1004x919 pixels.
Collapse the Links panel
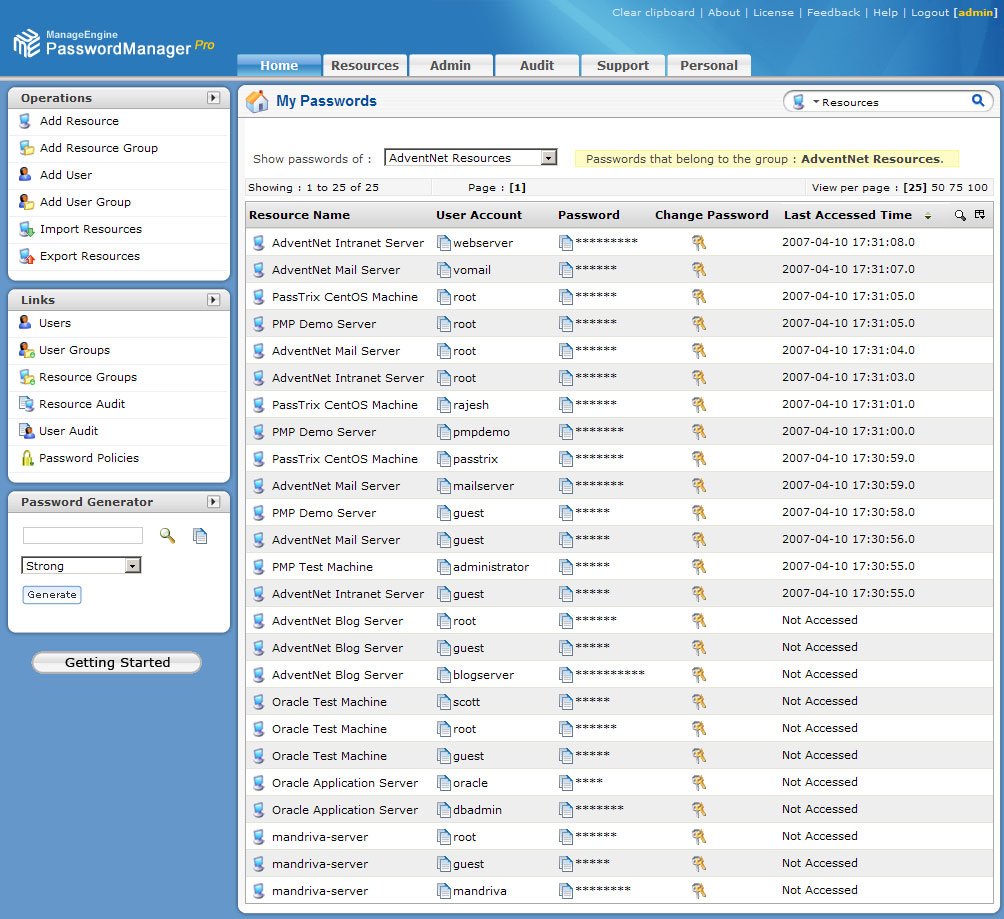point(213,300)
